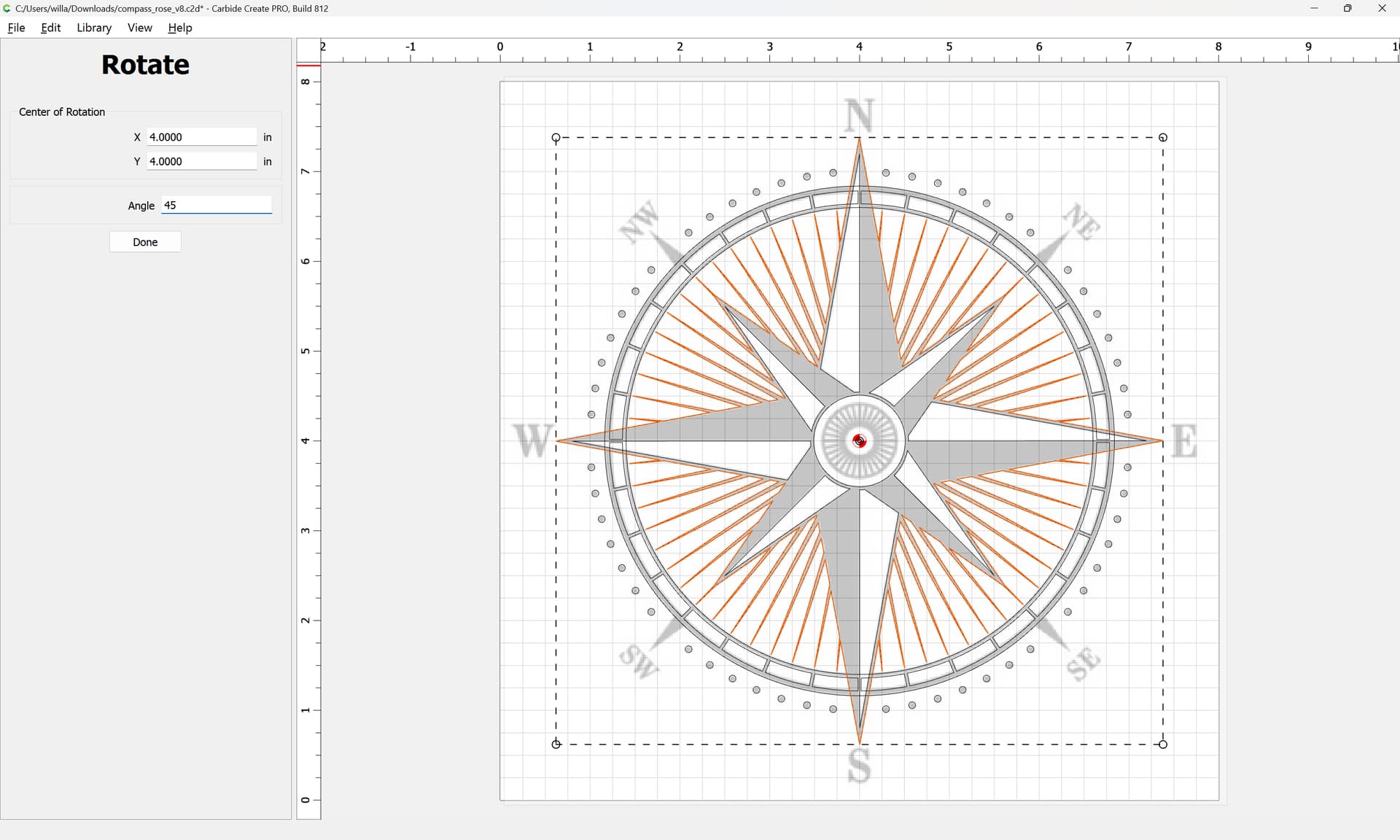
Task: Open the File menu
Action: pos(16,28)
